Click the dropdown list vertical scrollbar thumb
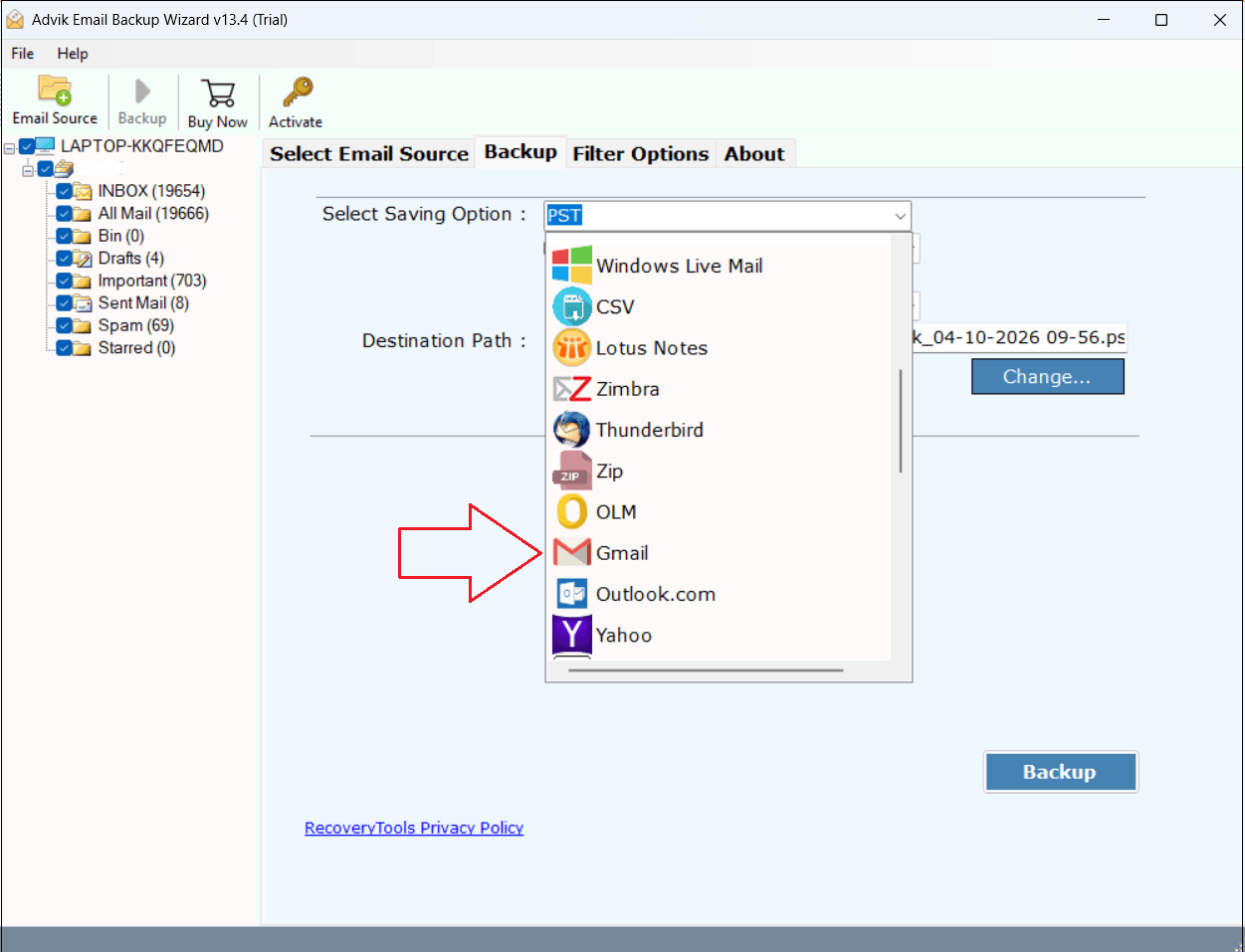 coord(901,421)
